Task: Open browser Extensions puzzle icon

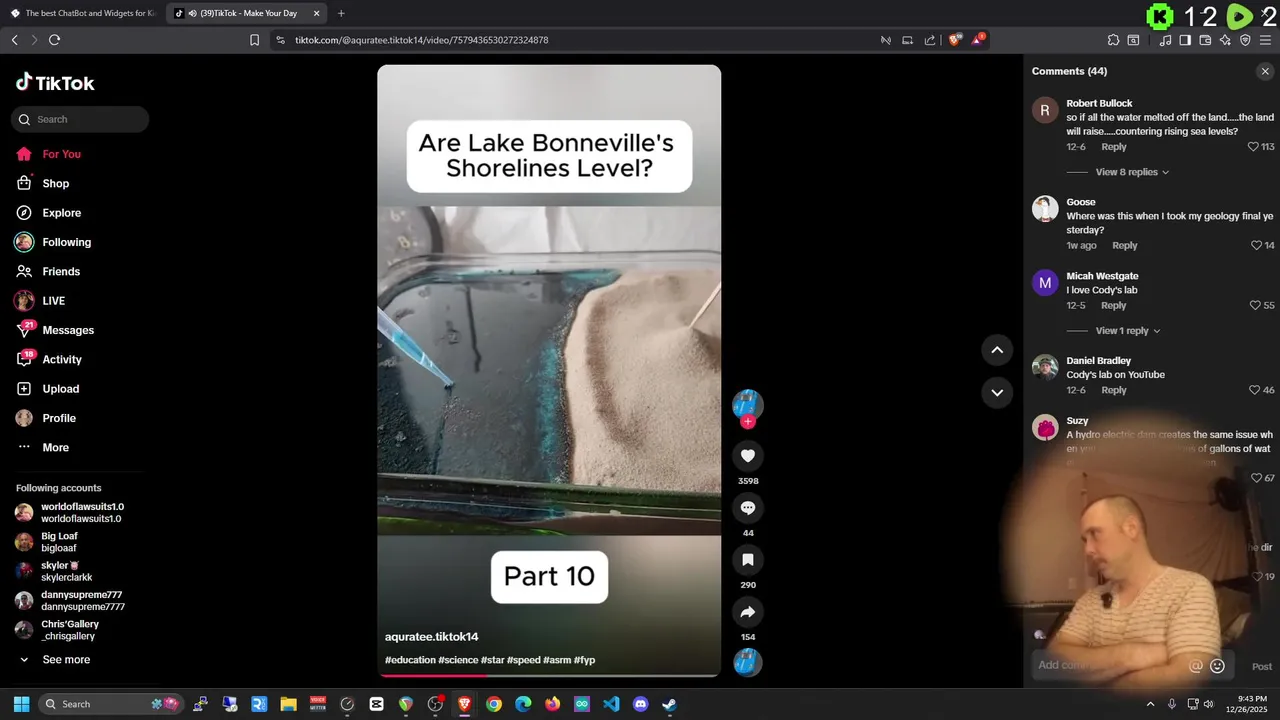Action: (1113, 40)
